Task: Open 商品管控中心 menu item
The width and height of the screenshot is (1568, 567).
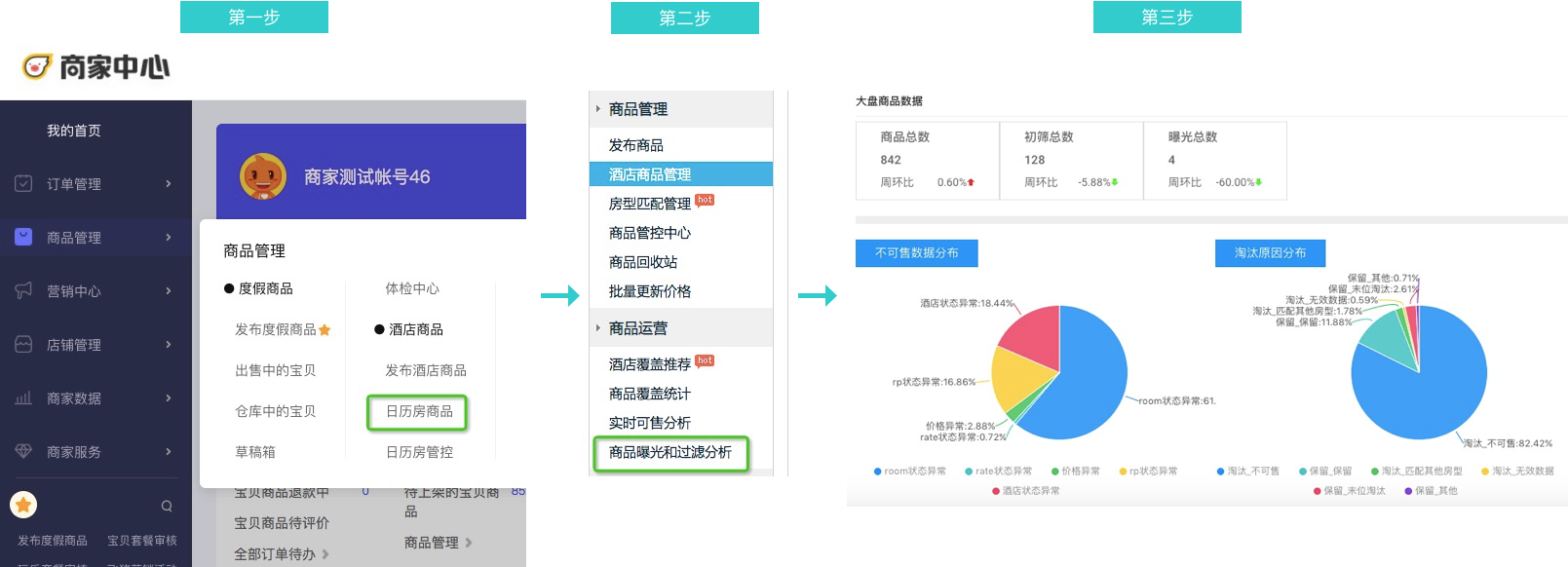Action: coord(650,233)
